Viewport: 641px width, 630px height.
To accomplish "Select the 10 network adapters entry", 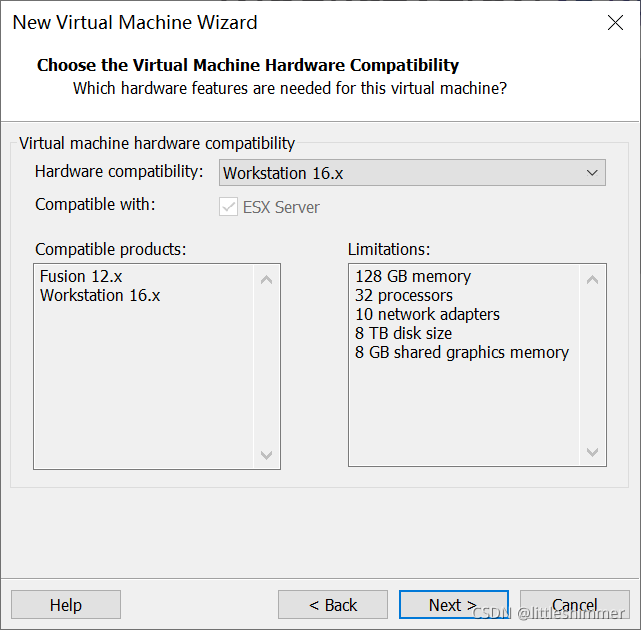I will 427,314.
